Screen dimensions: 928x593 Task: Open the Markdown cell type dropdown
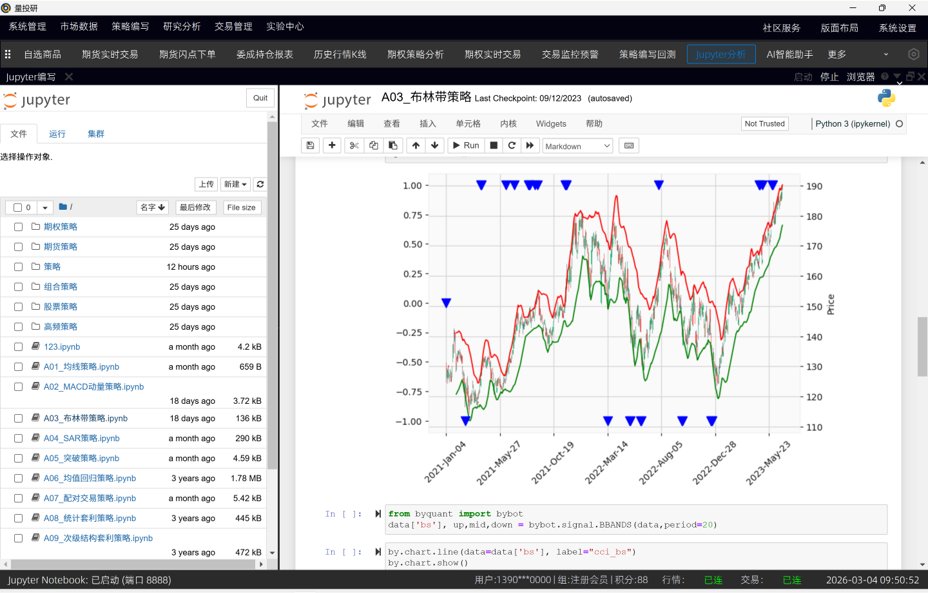(578, 146)
